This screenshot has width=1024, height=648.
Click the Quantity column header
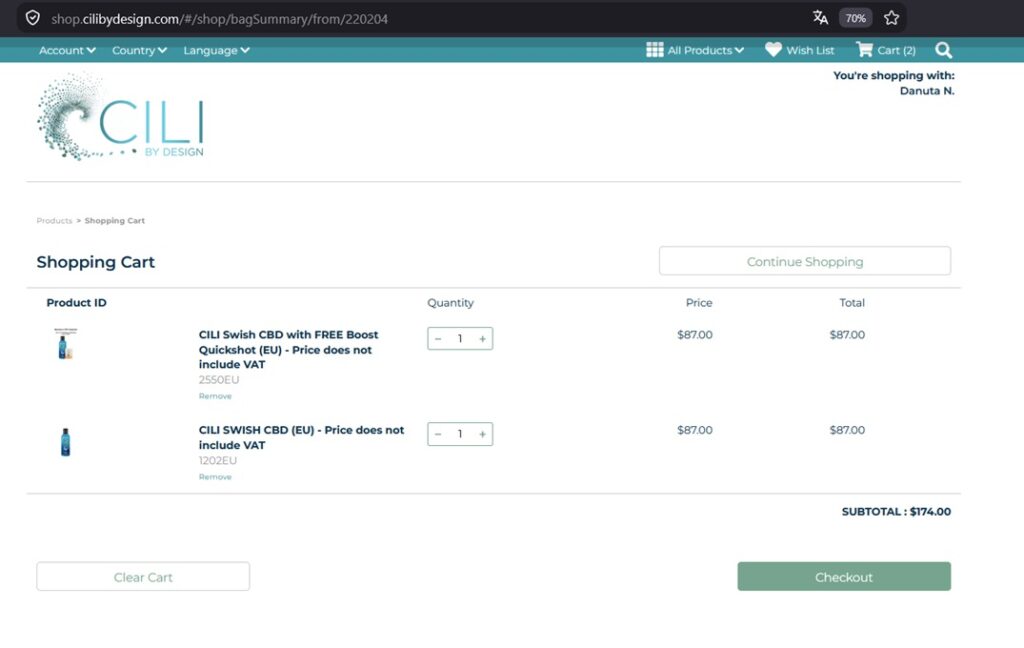(x=450, y=302)
